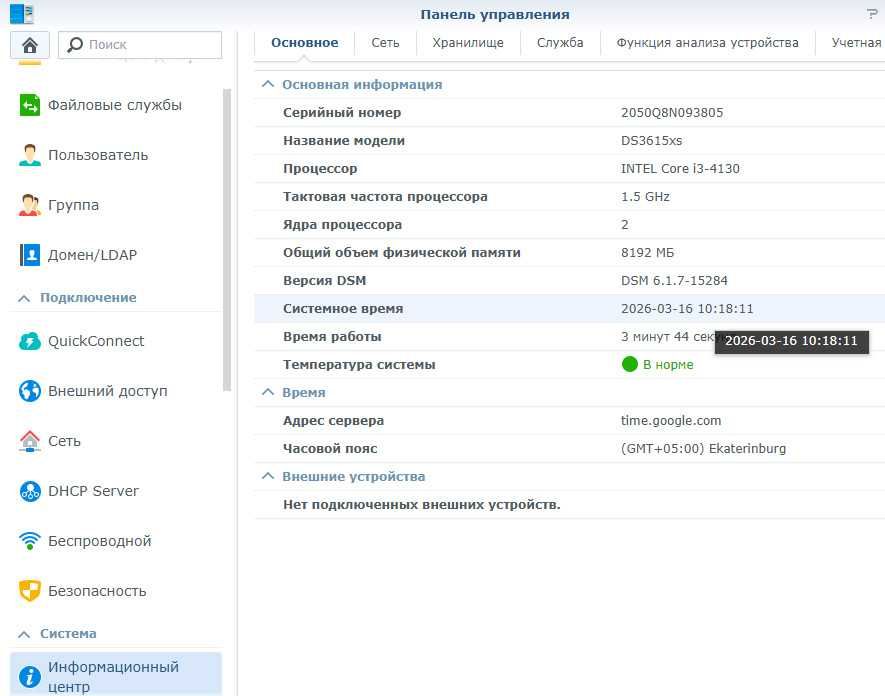Open the Network house icon
Screen dimensions: 885x696
30,441
